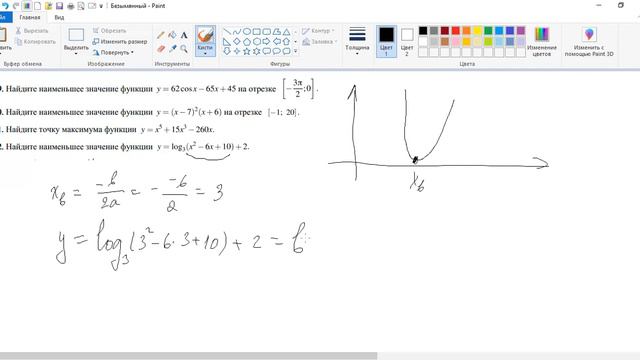The width and height of the screenshot is (640, 360).
Task: Select the Fill with color bucket tool
Action: pyautogui.click(x=172, y=36)
